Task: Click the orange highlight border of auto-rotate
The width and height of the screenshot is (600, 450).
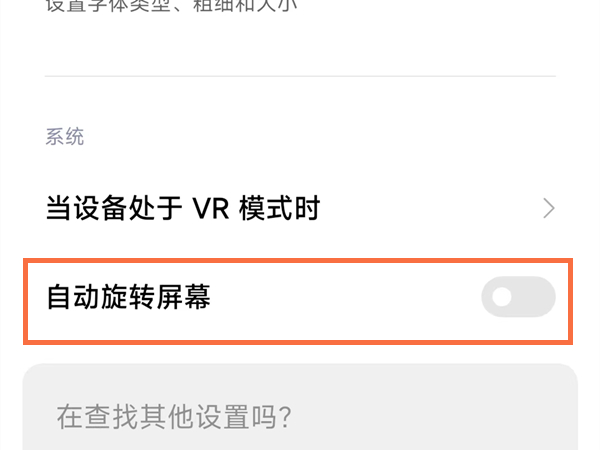Action: point(298,261)
